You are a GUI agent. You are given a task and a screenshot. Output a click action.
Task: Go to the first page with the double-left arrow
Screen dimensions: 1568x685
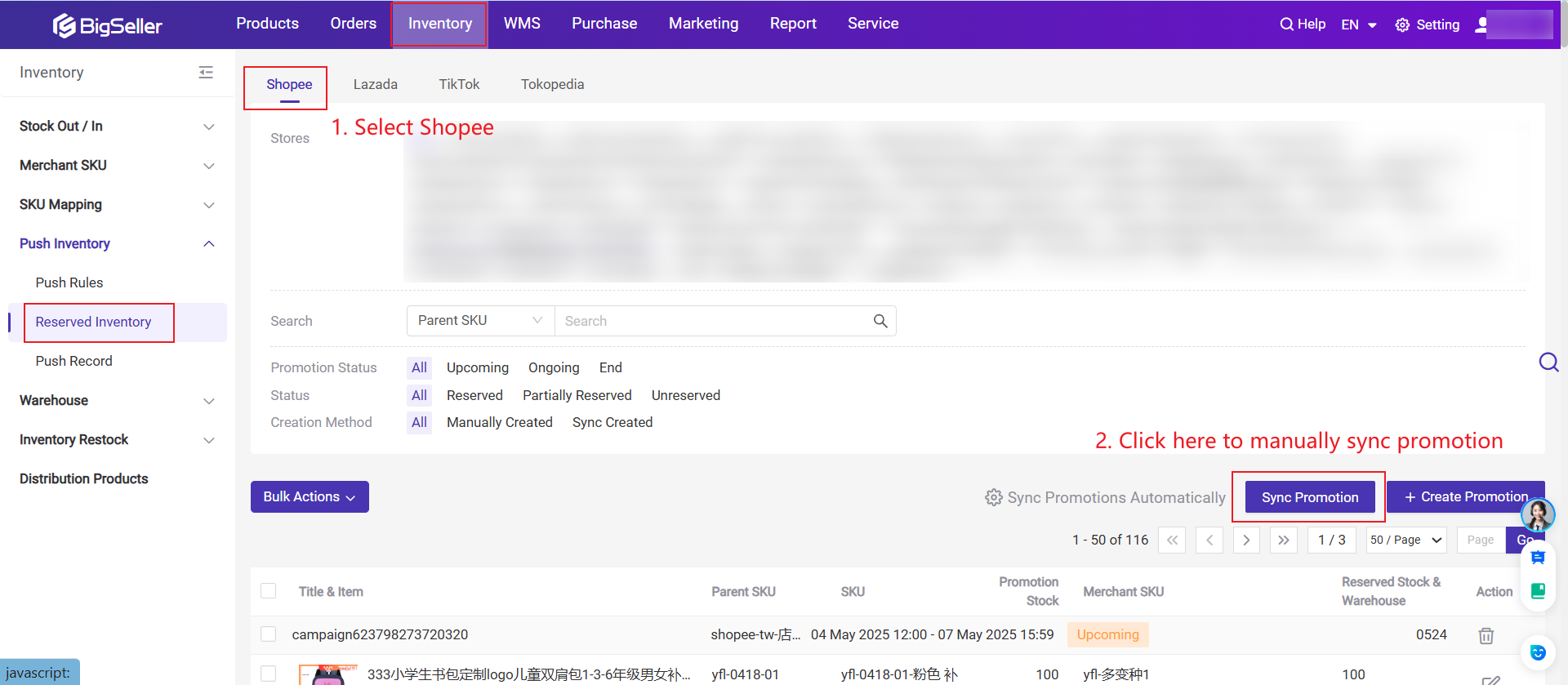[1172, 540]
